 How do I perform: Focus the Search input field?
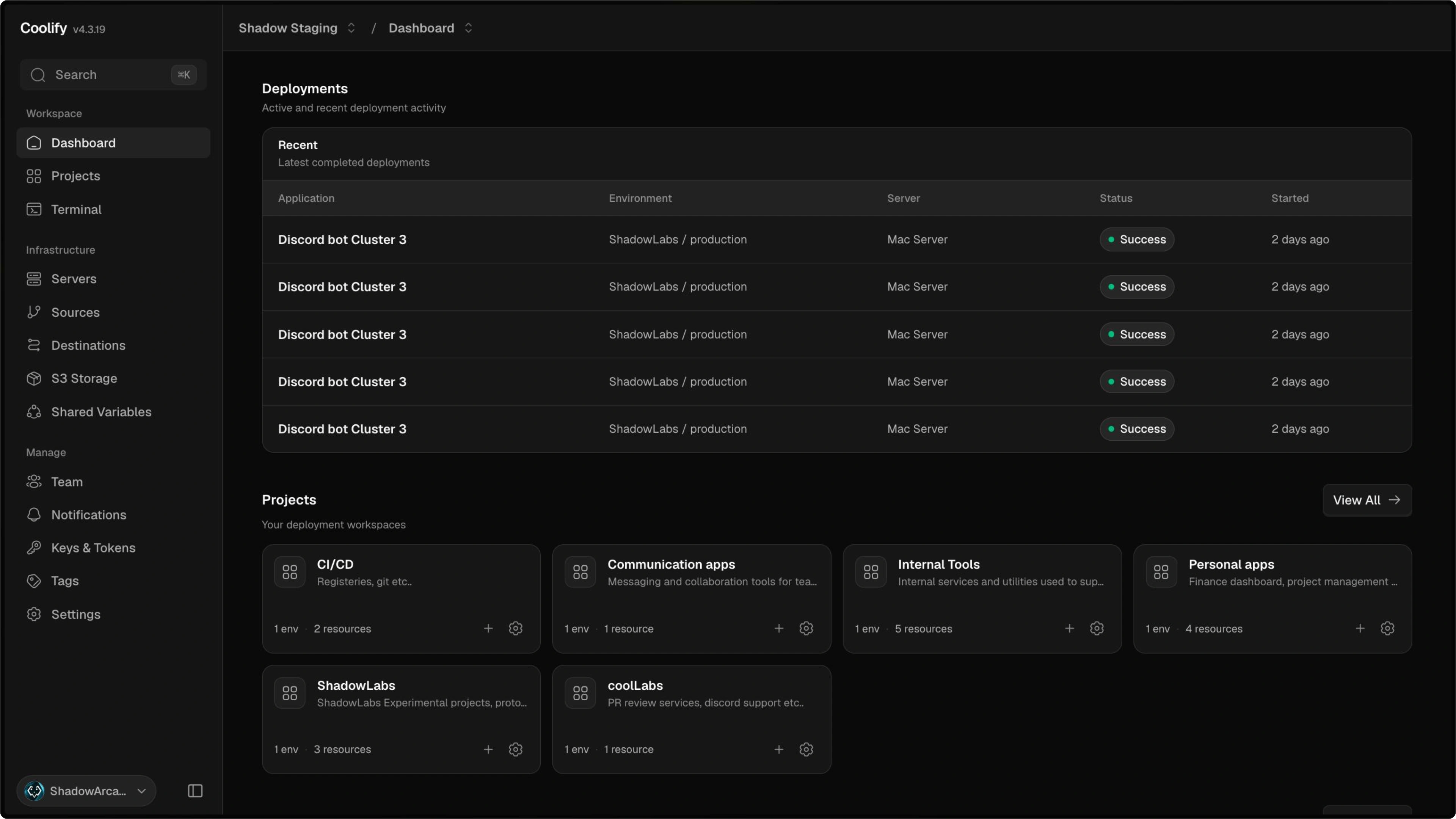pos(113,75)
